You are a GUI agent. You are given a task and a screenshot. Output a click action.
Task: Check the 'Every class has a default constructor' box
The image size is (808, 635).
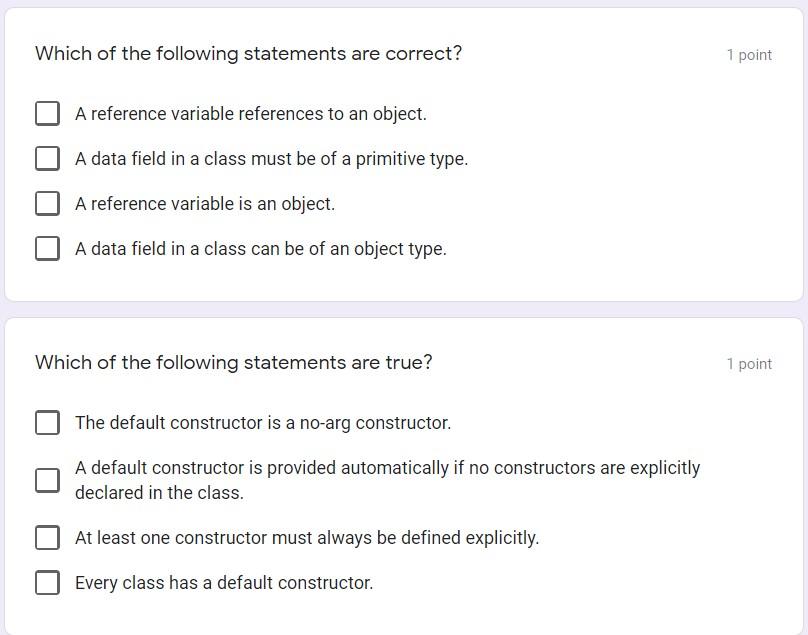click(47, 582)
